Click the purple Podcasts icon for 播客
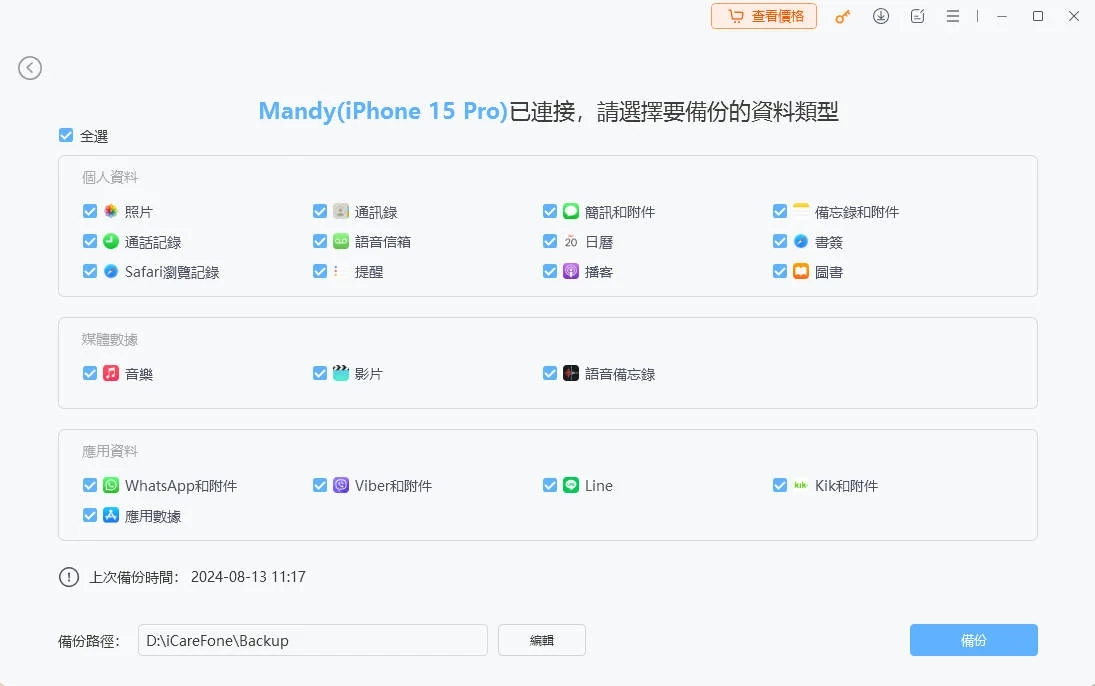The height and width of the screenshot is (686, 1095). 571,271
